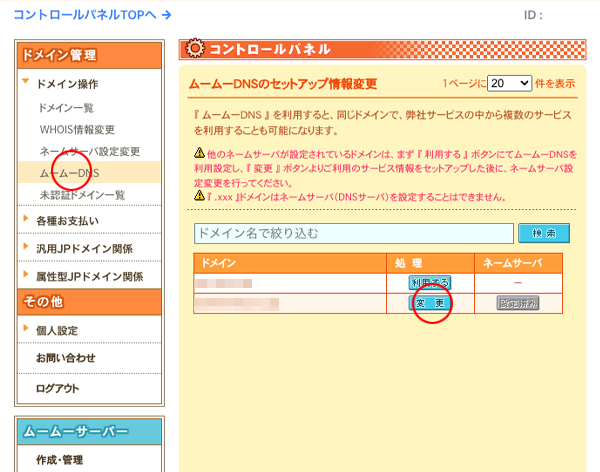Click the ムームーDNSのセットアップ情報変更 heading

(x=283, y=84)
